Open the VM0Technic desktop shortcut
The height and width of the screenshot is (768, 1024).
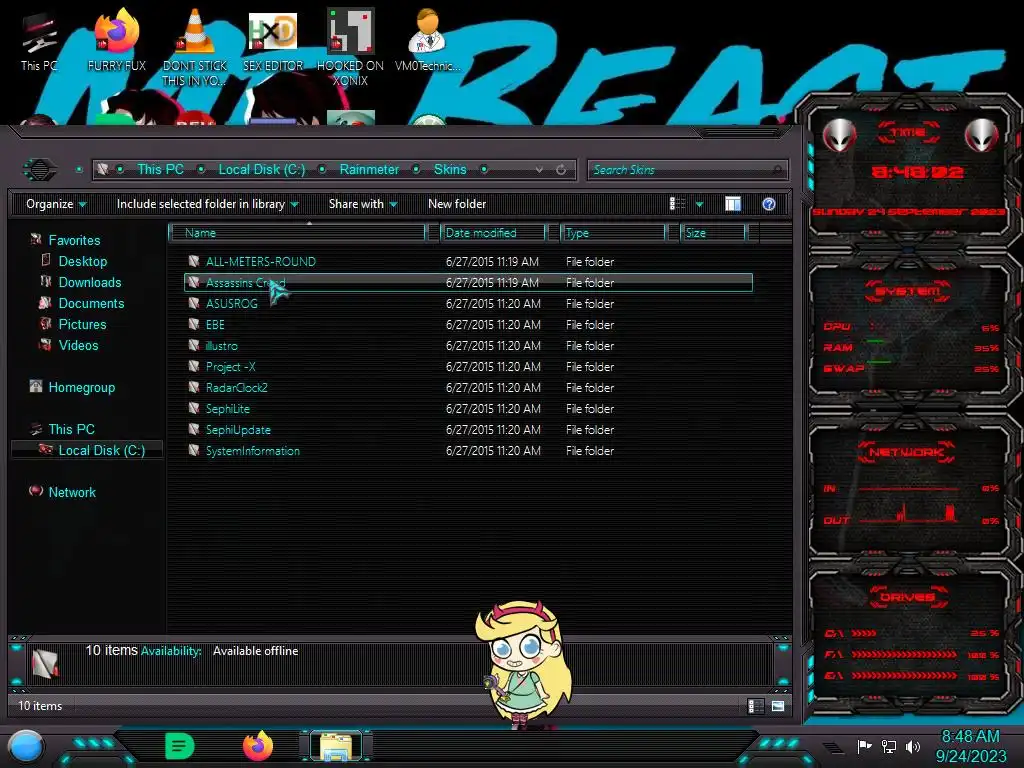tap(427, 40)
